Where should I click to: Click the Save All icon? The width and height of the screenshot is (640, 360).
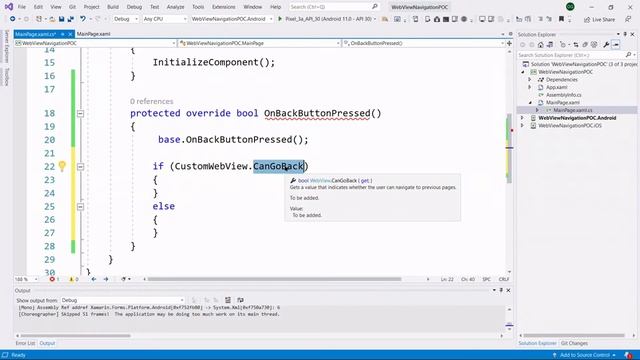[x=70, y=19]
